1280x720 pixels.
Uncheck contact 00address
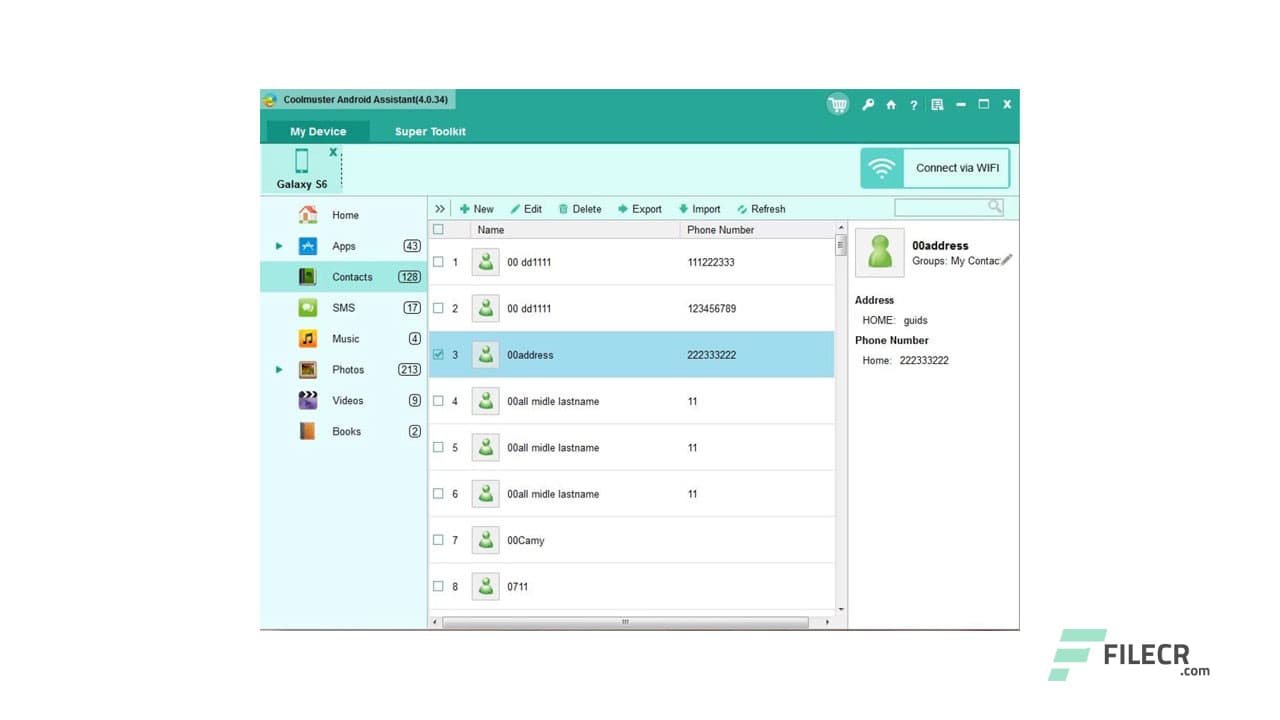coord(440,354)
